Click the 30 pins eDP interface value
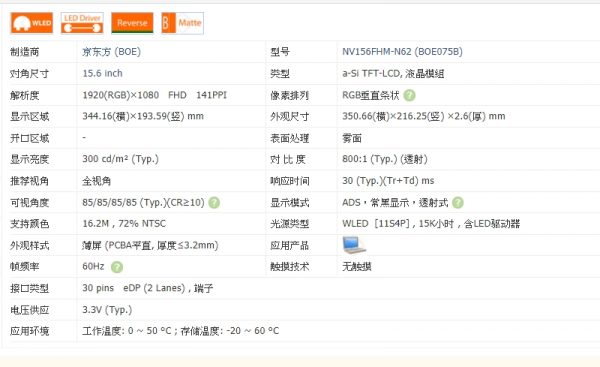The height and width of the screenshot is (367, 600). click(148, 288)
